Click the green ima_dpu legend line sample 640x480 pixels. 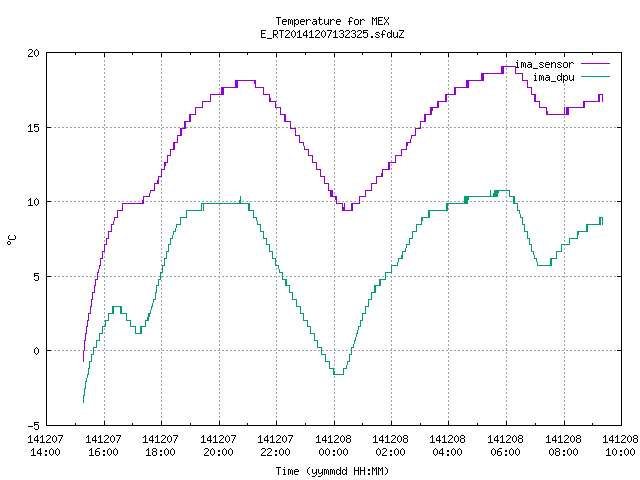coord(595,76)
